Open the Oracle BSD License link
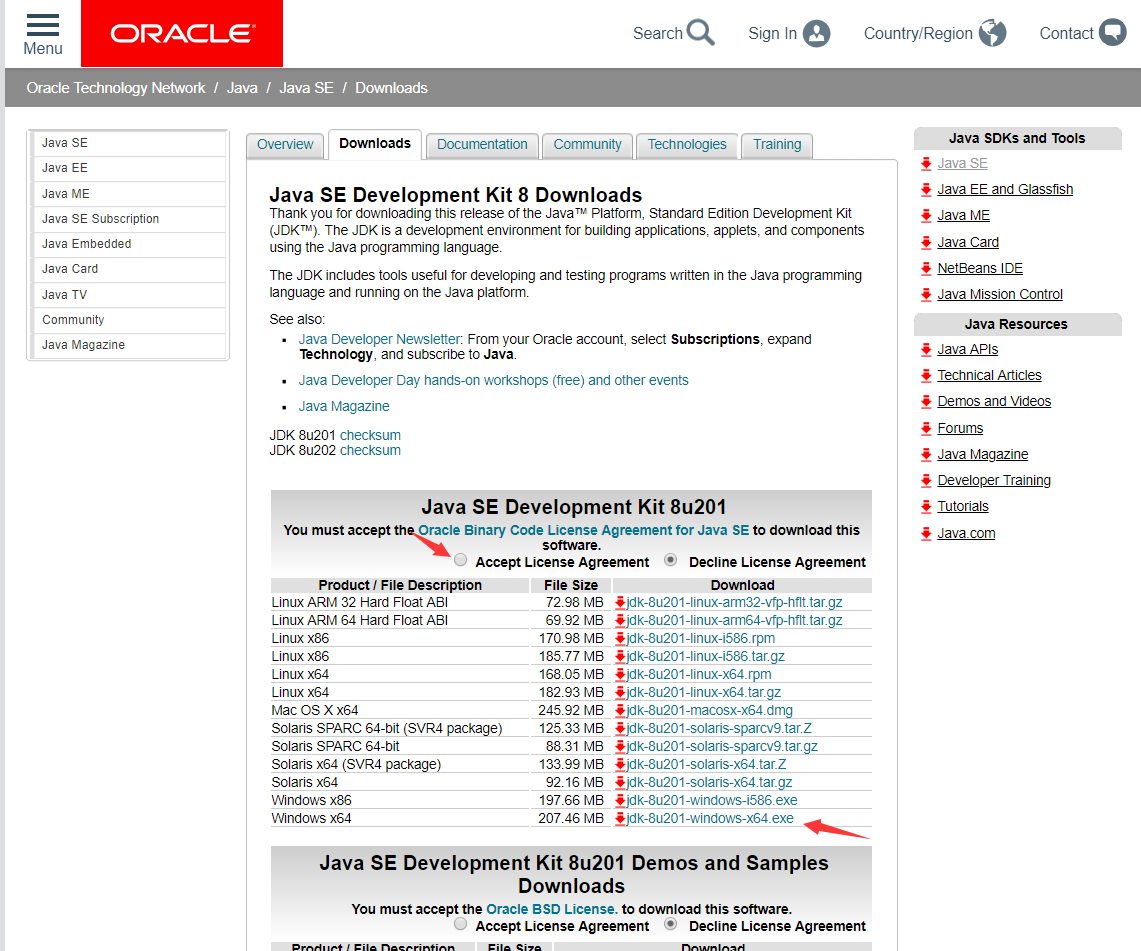Image resolution: width=1141 pixels, height=951 pixels. [x=552, y=910]
